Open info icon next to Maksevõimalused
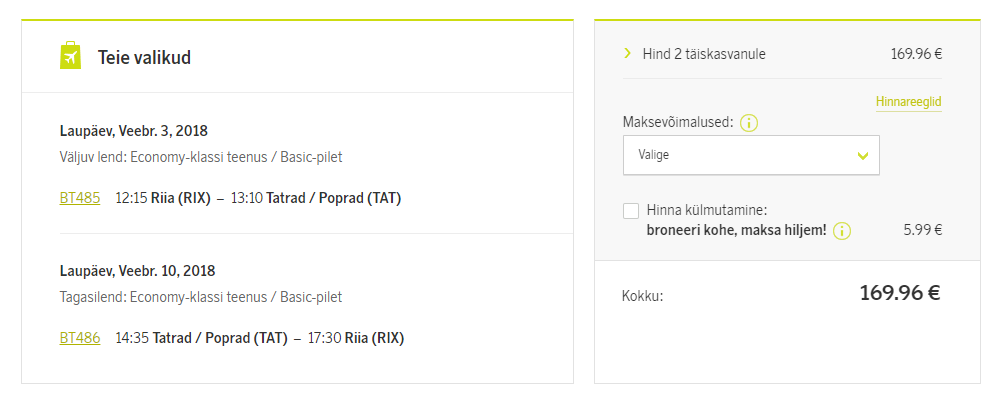The width and height of the screenshot is (1004, 396). pos(749,123)
